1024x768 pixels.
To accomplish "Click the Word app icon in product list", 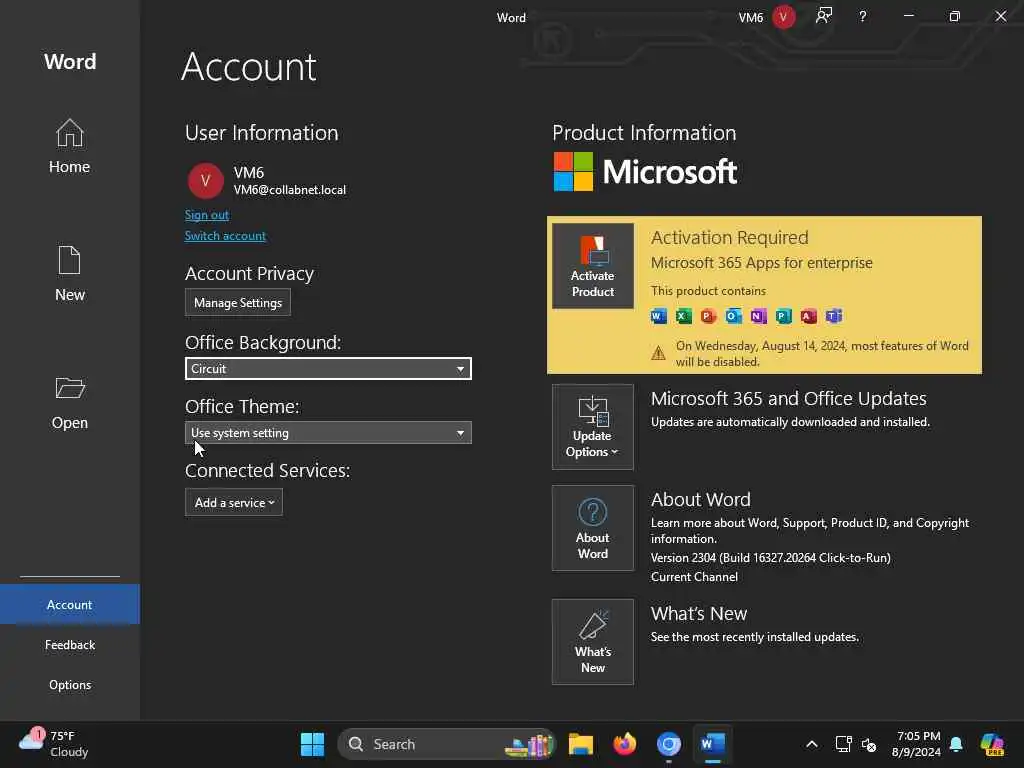I will [x=659, y=316].
